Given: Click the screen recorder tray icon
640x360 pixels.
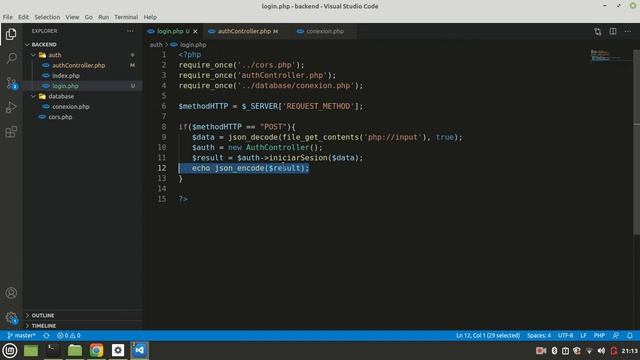Looking at the screenshot, I should tap(541, 351).
